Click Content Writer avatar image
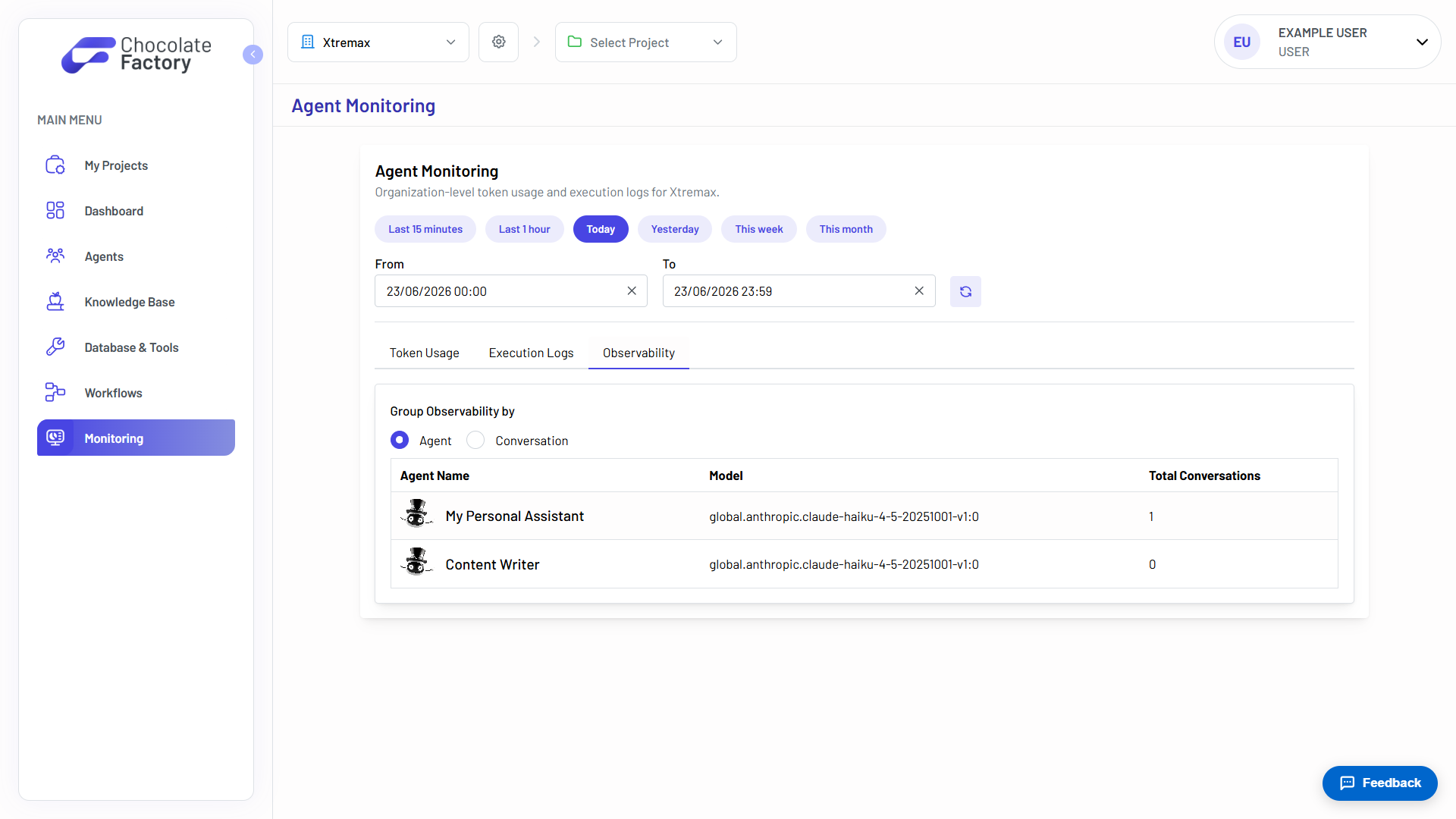 point(416,563)
